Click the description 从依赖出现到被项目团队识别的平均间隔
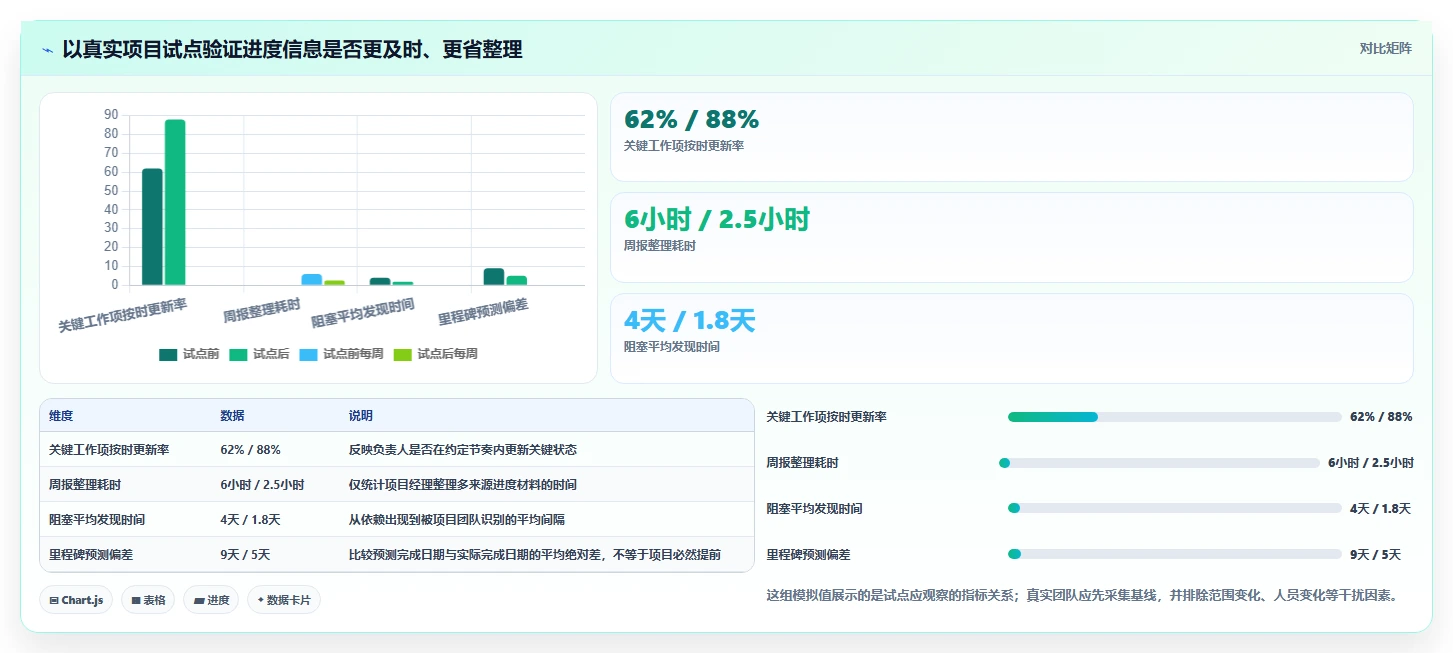Screen dimensions: 1453x653 [457, 520]
